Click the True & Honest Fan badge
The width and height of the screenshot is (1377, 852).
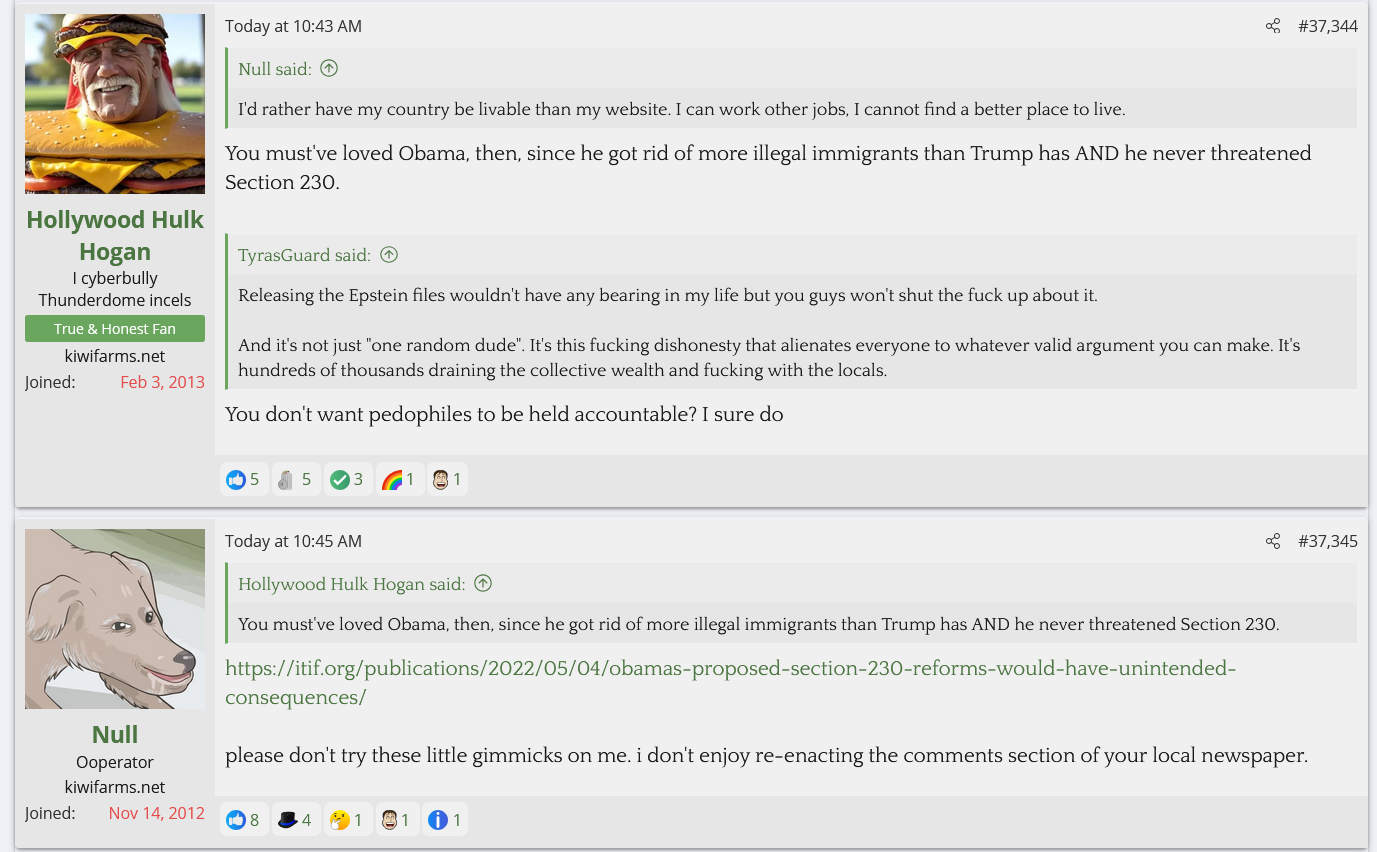point(115,329)
